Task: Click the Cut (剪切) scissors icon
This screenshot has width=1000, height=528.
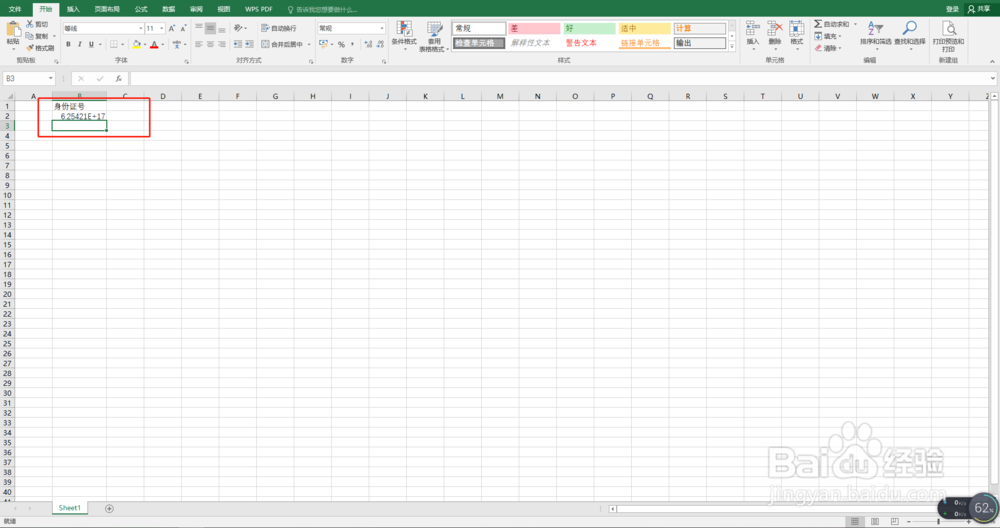Action: point(29,24)
